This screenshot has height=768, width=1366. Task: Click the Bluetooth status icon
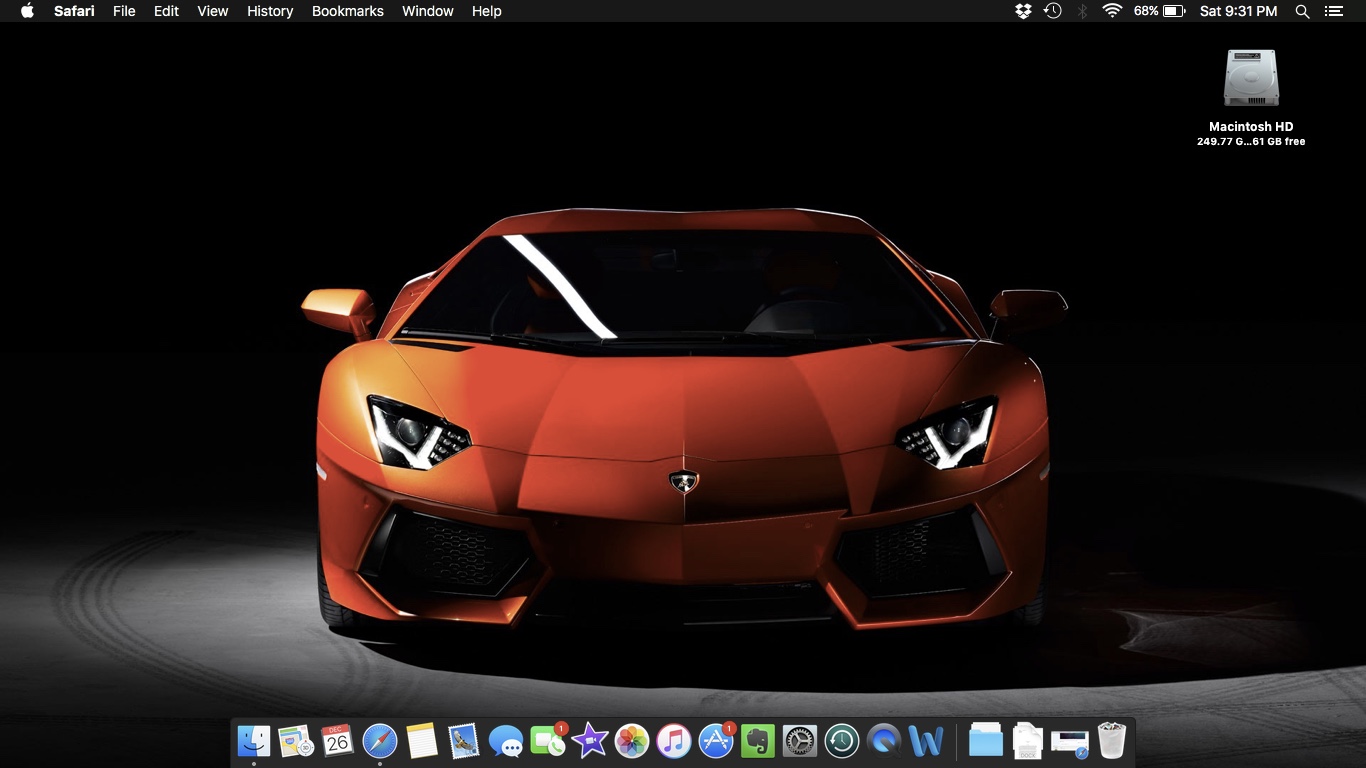tap(1082, 11)
